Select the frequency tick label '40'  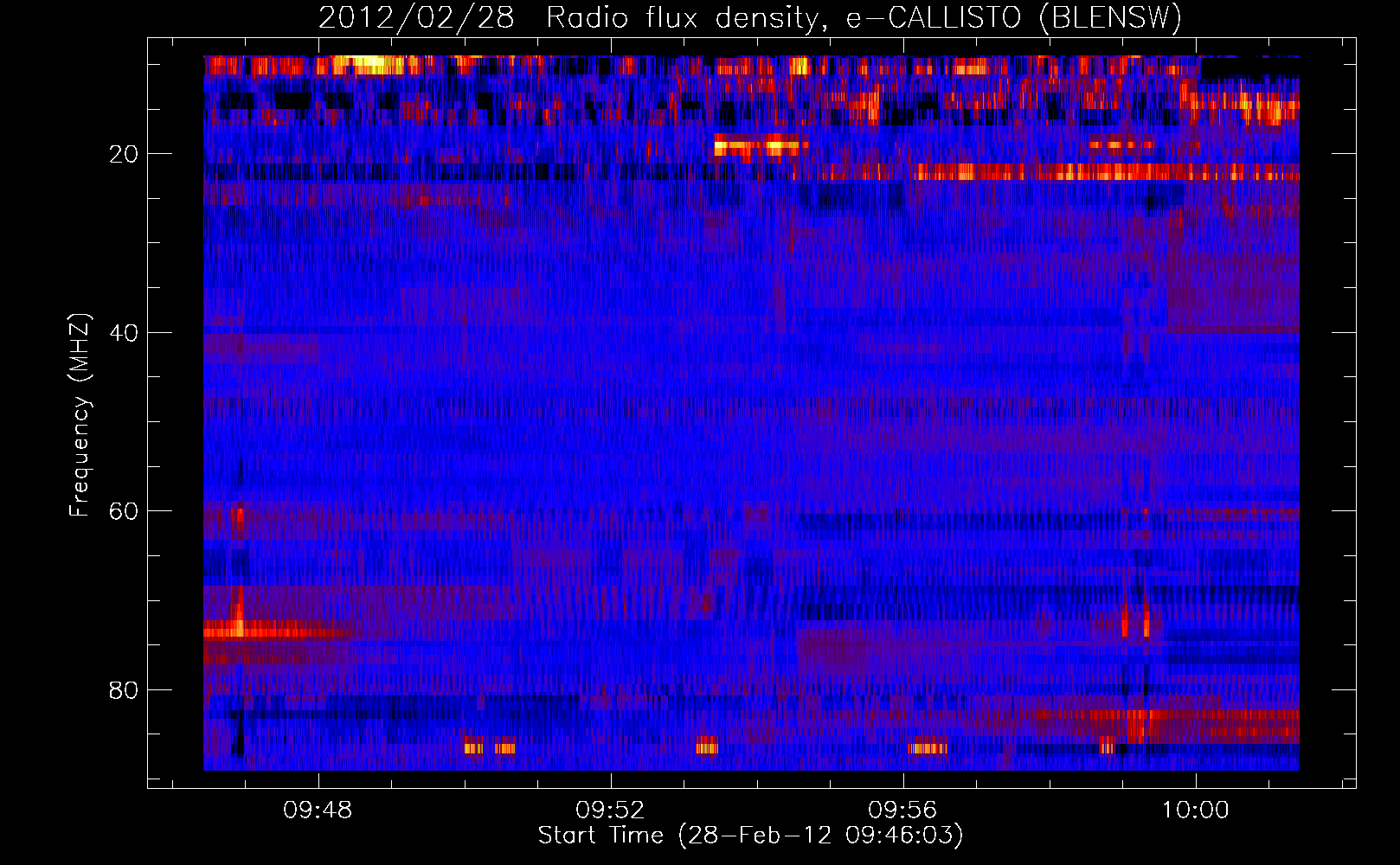point(124,333)
